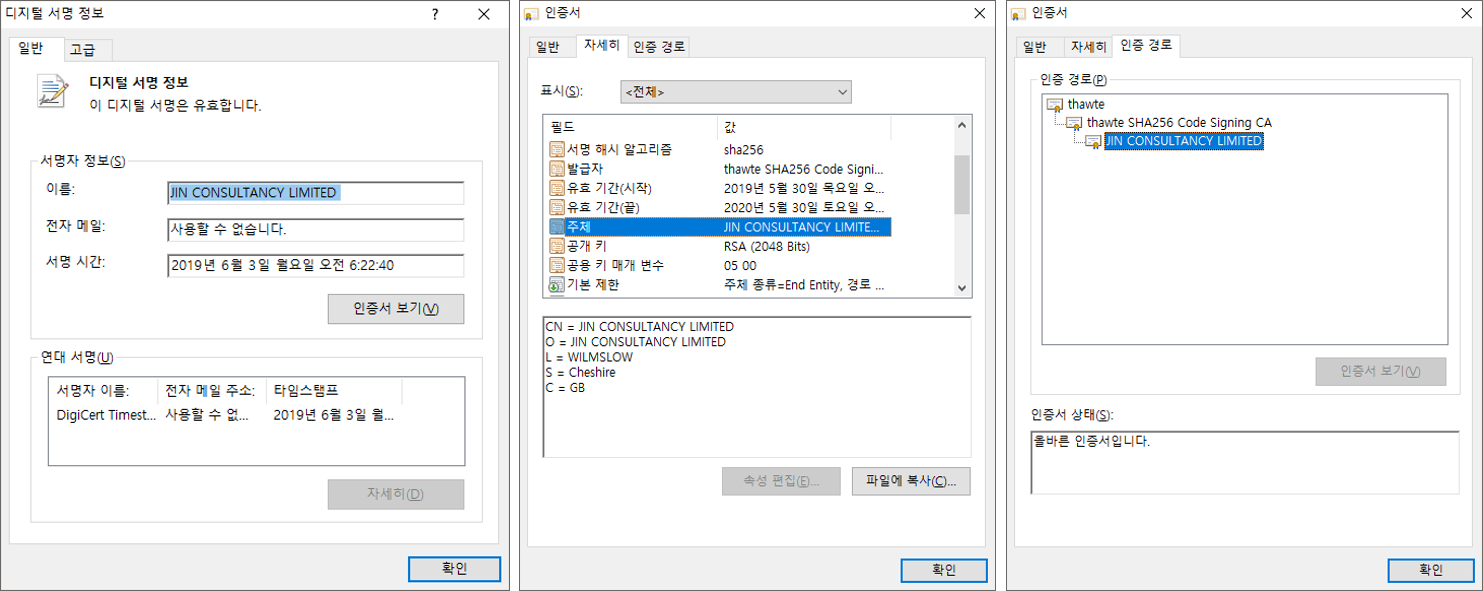This screenshot has height=591, width=1483.
Task: Select 기본 제한 row
Action: (720, 285)
